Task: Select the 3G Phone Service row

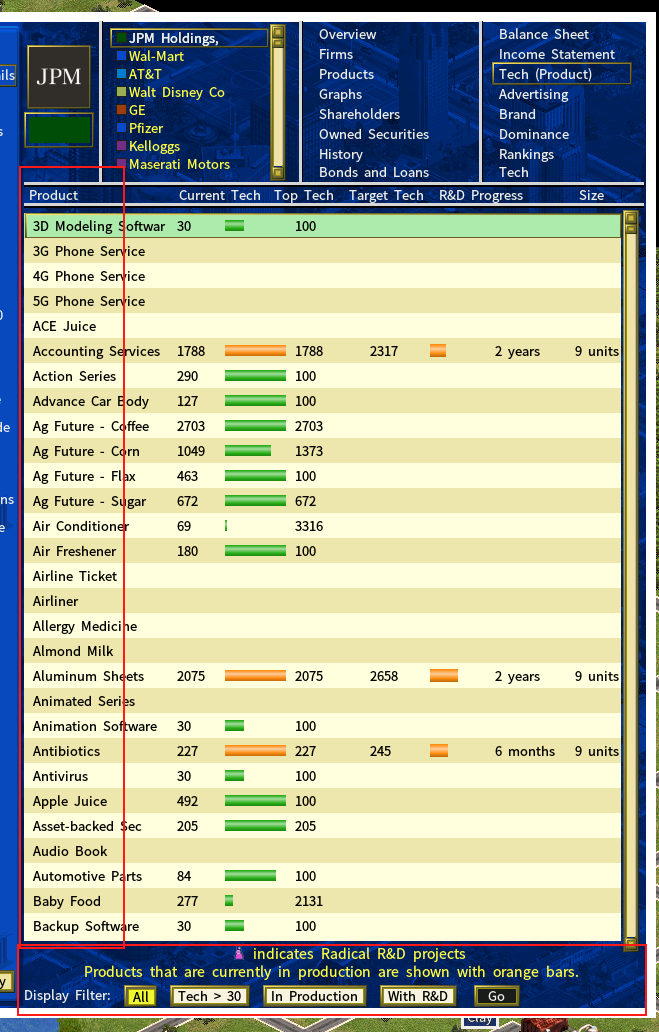Action: pos(323,251)
